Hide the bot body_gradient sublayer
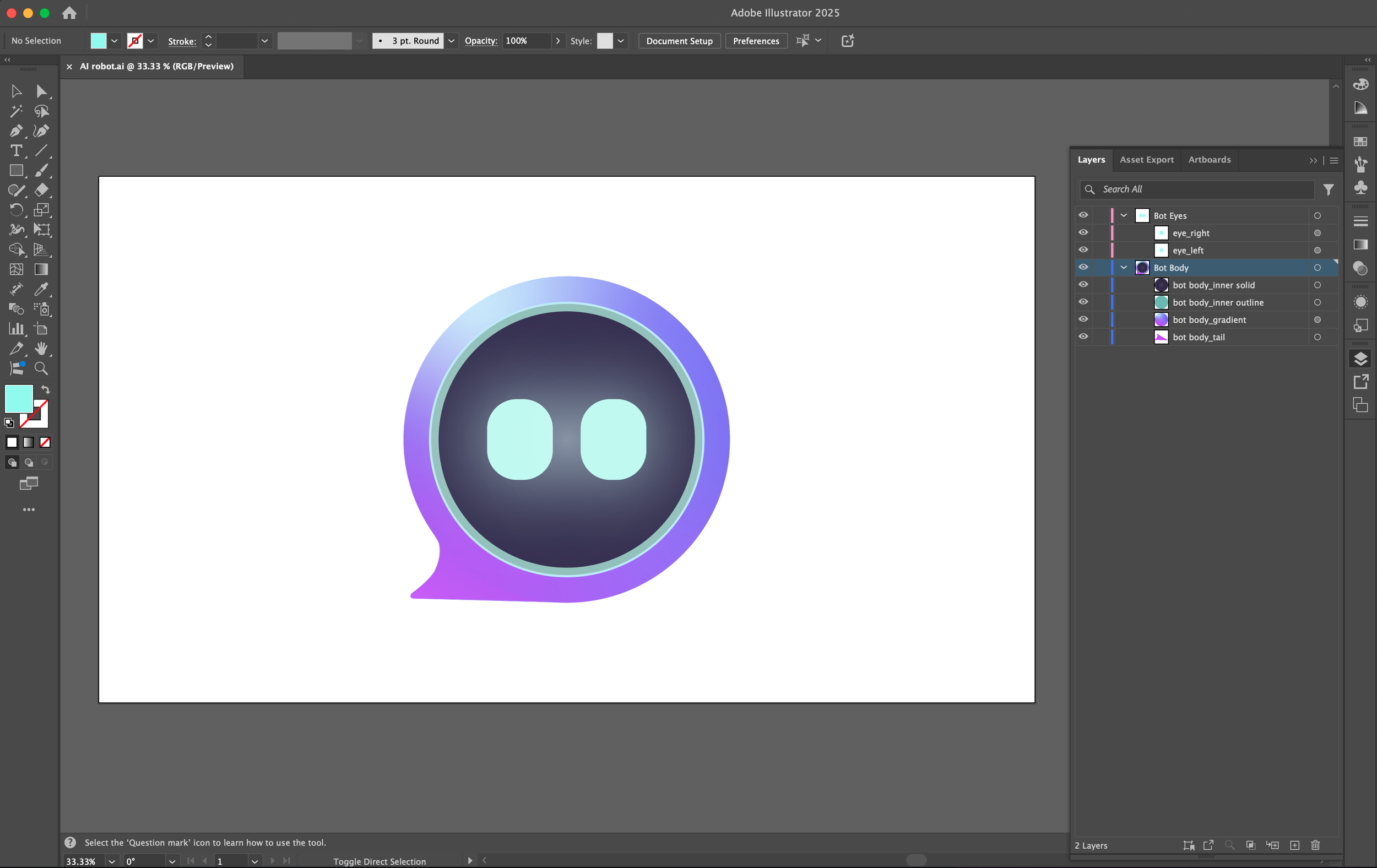This screenshot has height=868, width=1377. point(1083,319)
